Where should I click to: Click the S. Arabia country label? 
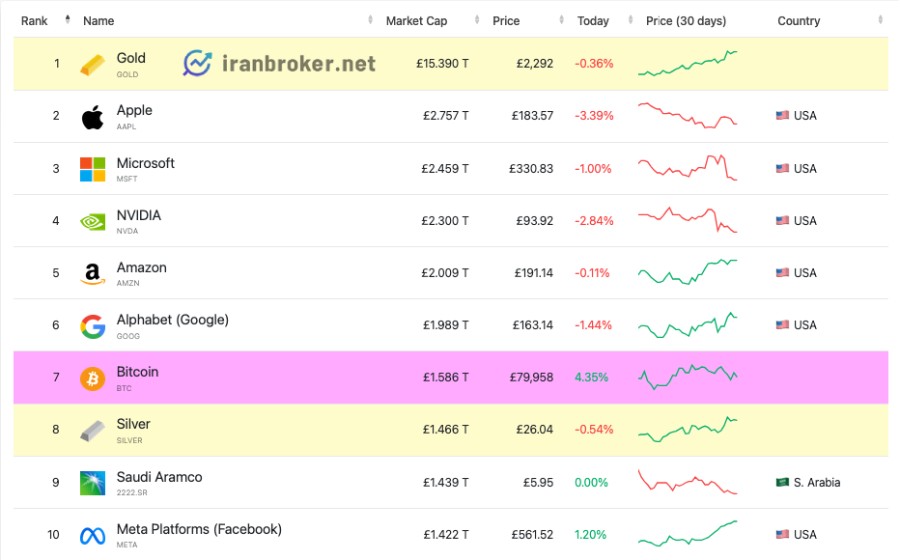[817, 483]
